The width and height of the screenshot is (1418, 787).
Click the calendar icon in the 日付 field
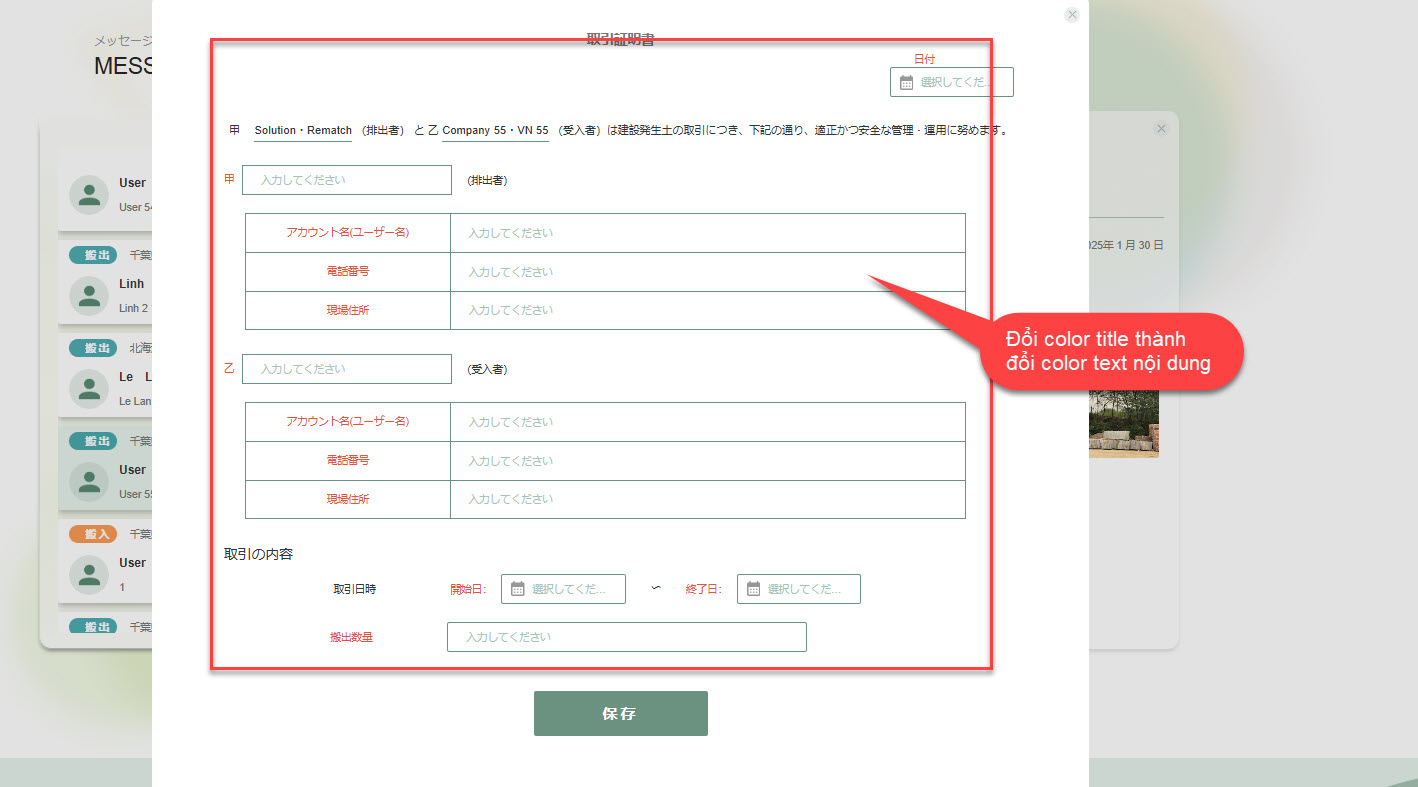pos(906,83)
